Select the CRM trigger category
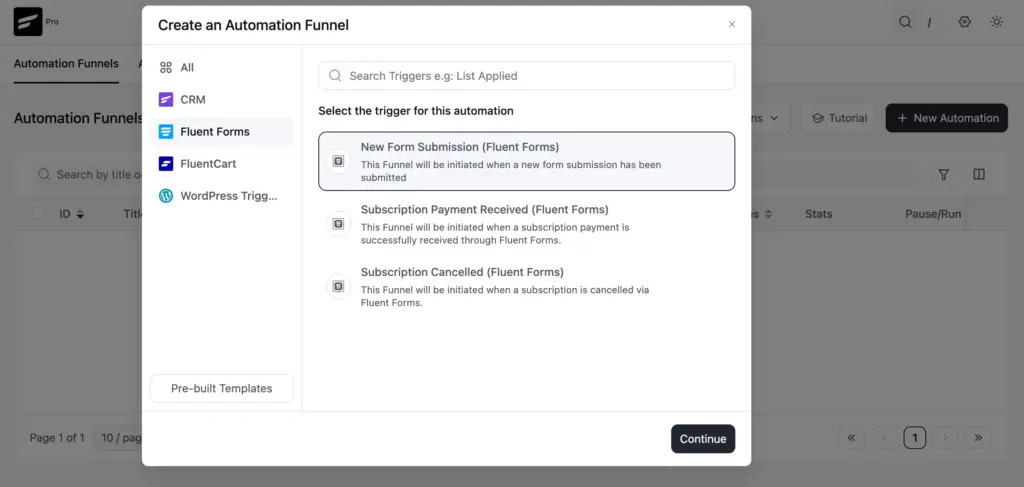The image size is (1024, 487). (221, 99)
